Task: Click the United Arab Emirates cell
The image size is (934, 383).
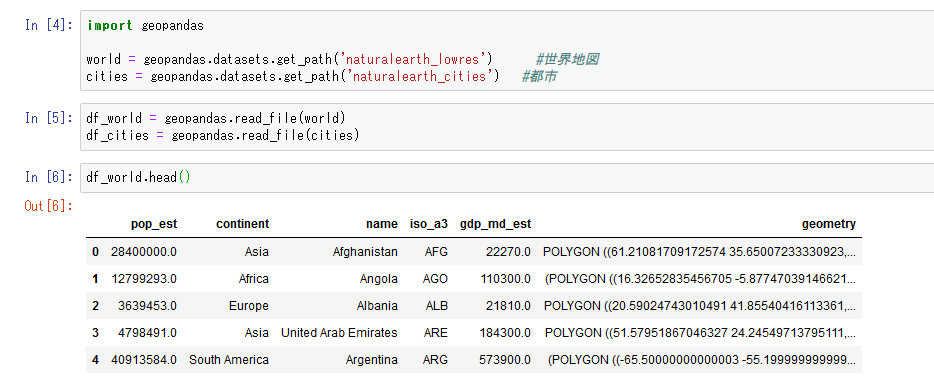Action: click(x=340, y=332)
